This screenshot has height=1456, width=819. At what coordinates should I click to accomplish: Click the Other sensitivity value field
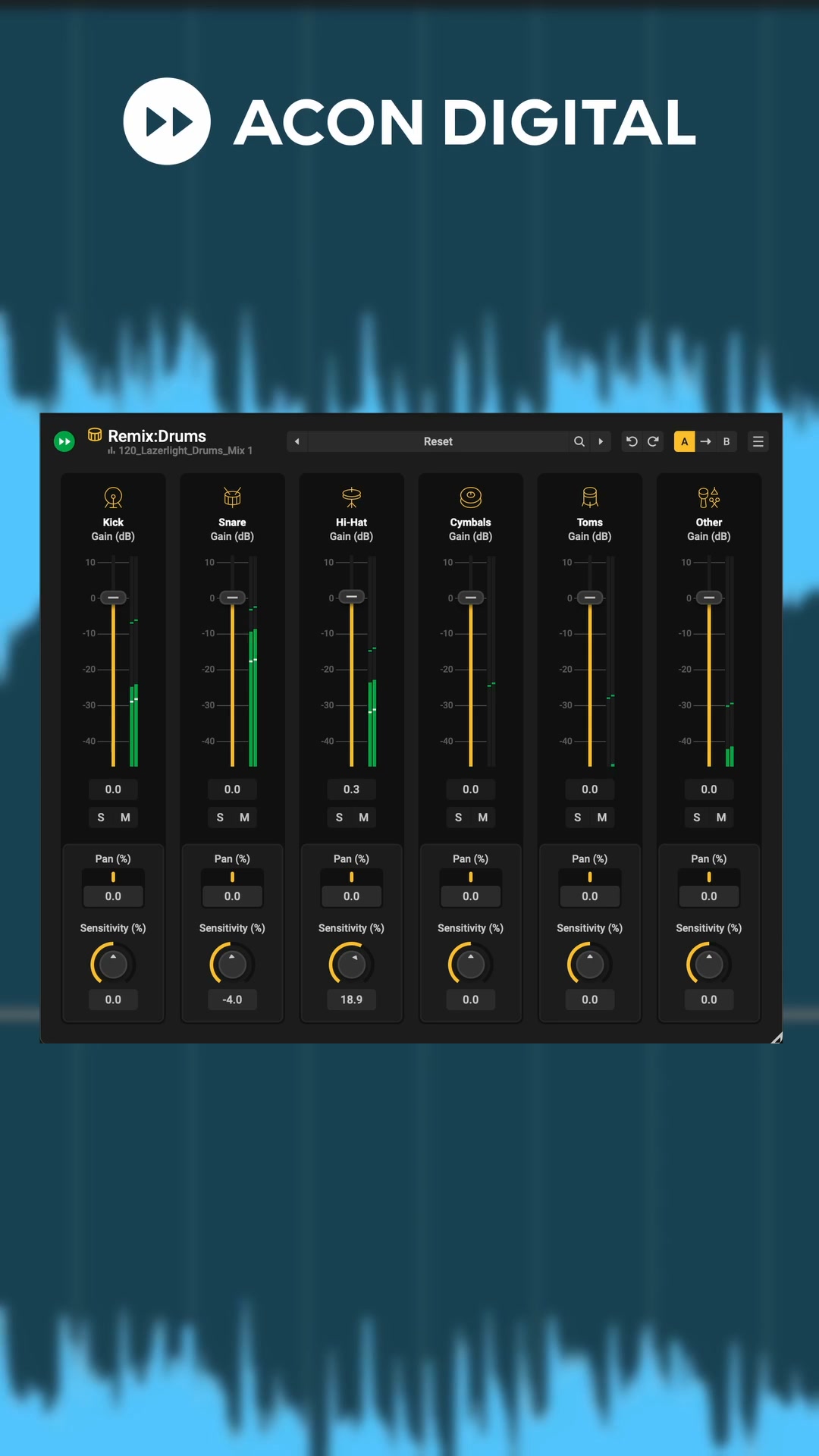pos(709,999)
